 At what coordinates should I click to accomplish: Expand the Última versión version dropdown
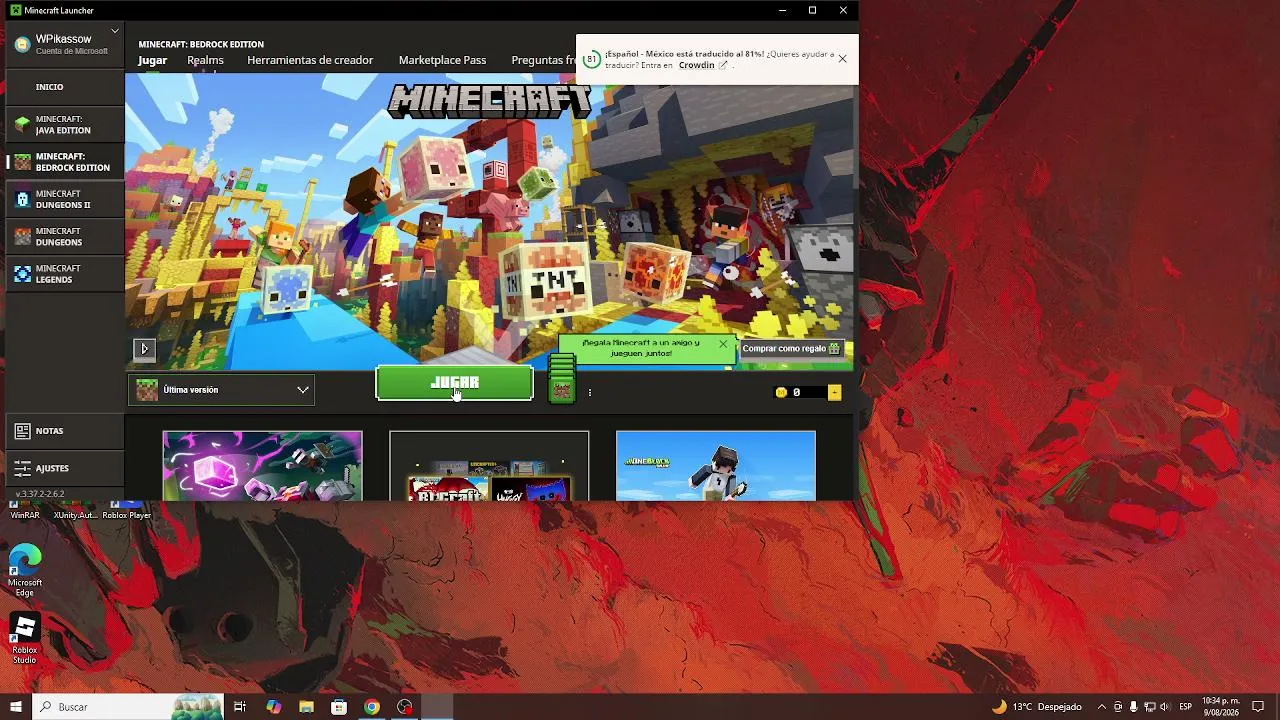click(x=221, y=390)
